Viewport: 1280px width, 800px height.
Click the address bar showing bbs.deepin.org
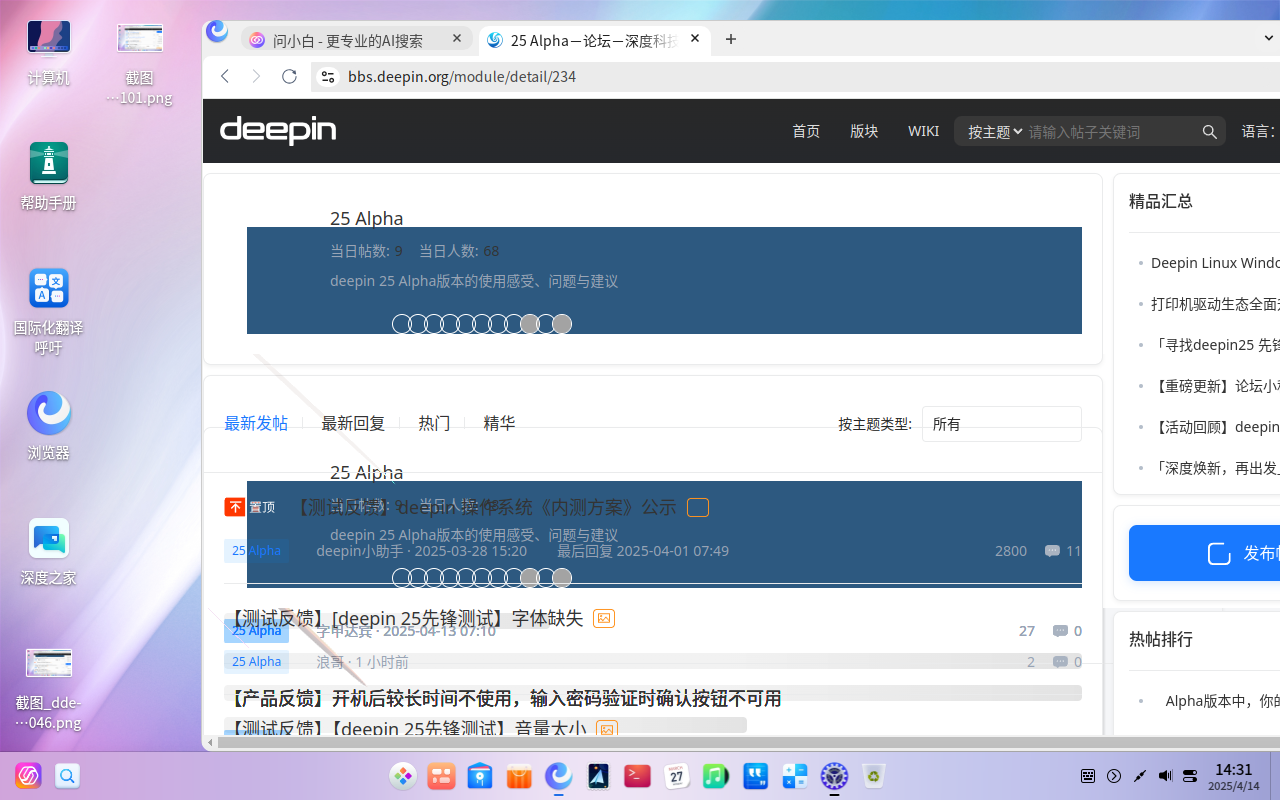[x=797, y=77]
